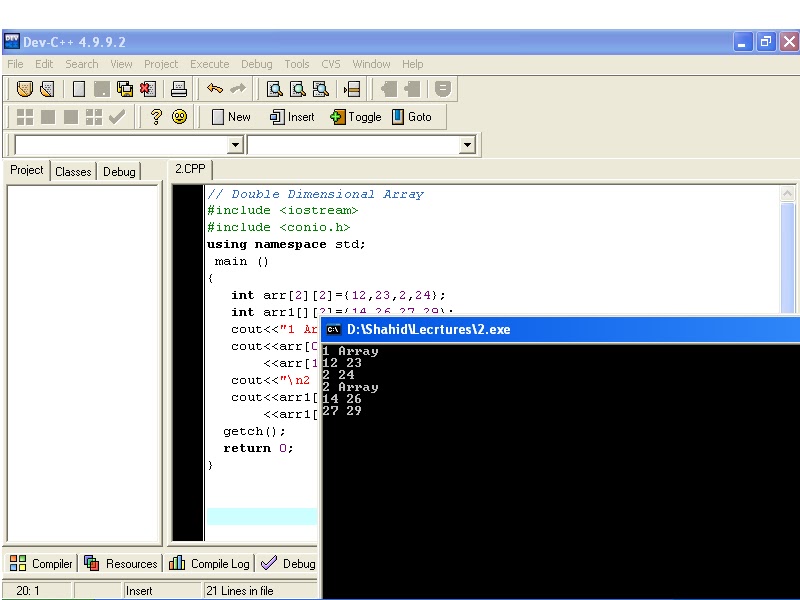Toggle a bookmark with the Toggle button
800x600 pixels.
[355, 117]
